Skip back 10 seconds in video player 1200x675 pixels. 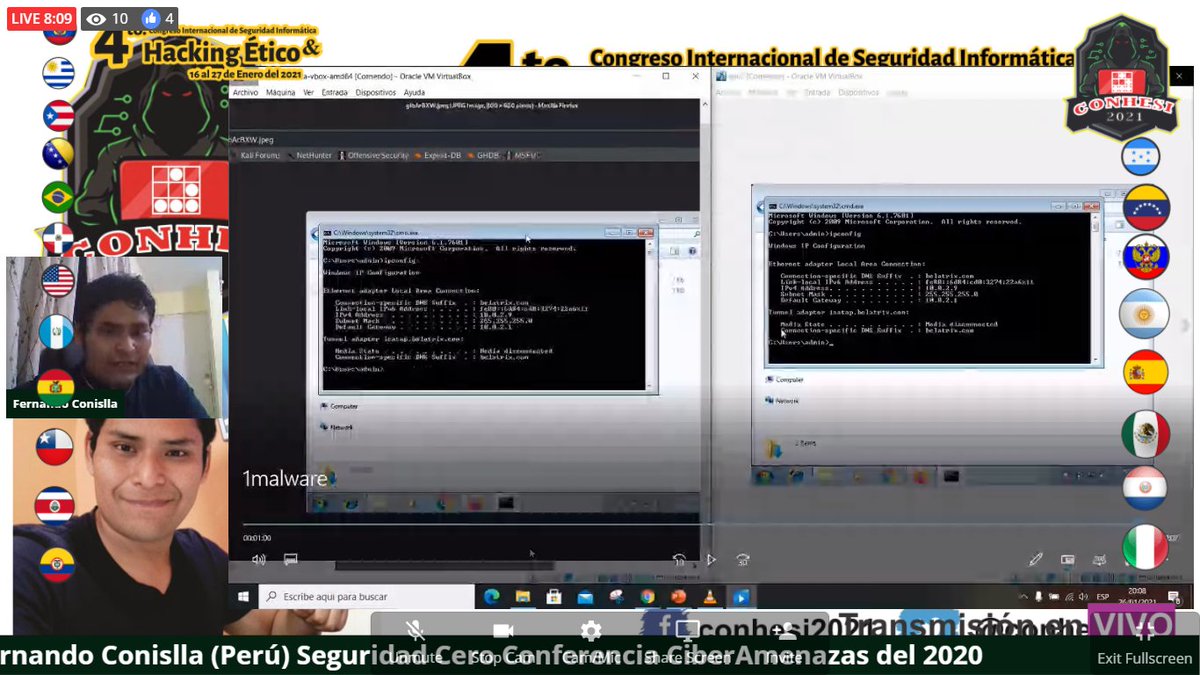click(x=679, y=560)
